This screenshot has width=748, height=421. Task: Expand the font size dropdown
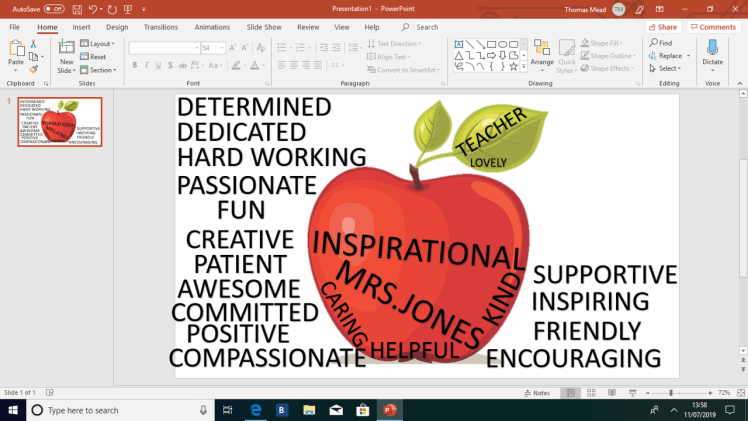pyautogui.click(x=221, y=48)
